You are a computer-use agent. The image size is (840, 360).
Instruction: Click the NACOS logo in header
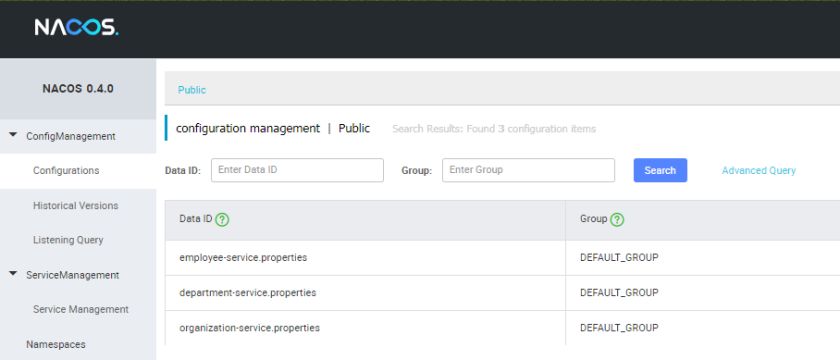coord(76,27)
